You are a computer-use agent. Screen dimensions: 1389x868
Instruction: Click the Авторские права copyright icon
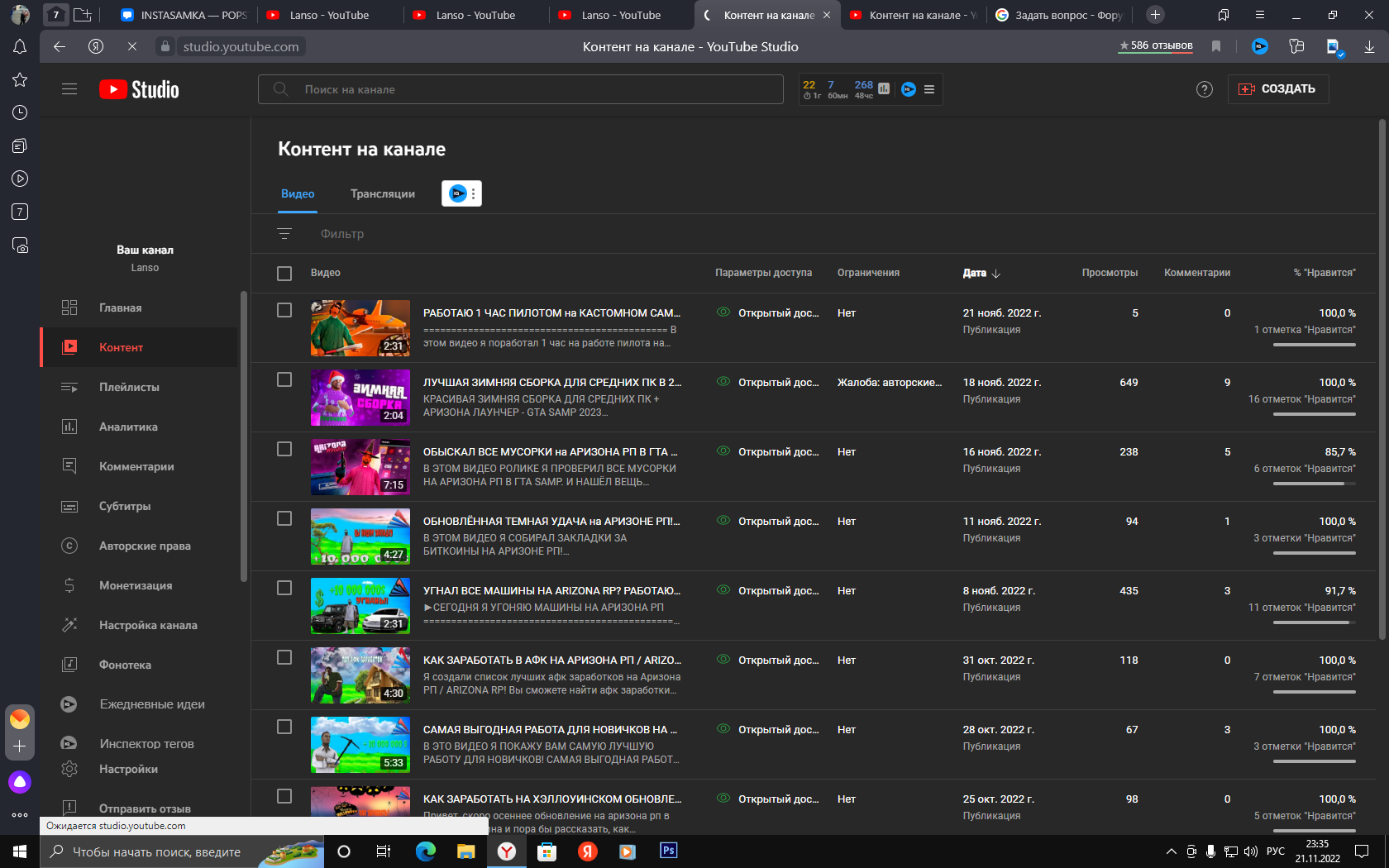pyautogui.click(x=69, y=546)
